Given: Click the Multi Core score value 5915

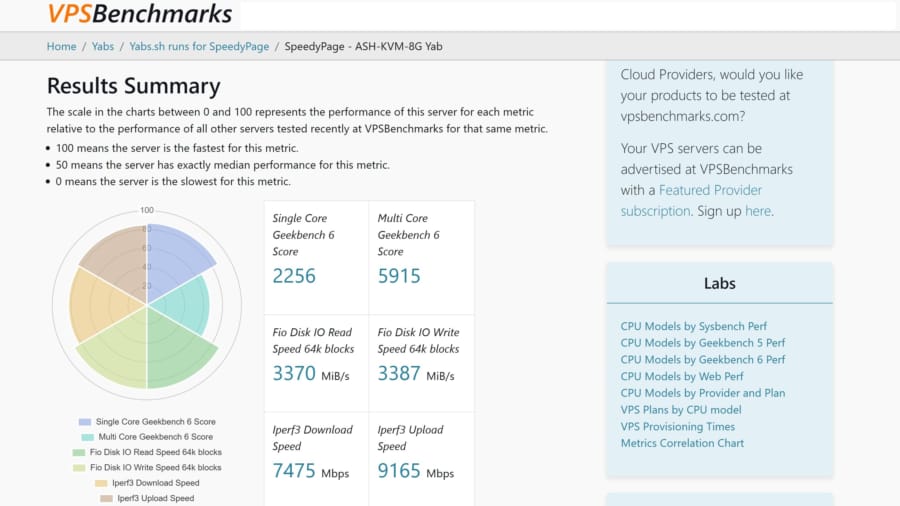Looking at the screenshot, I should click(x=399, y=276).
